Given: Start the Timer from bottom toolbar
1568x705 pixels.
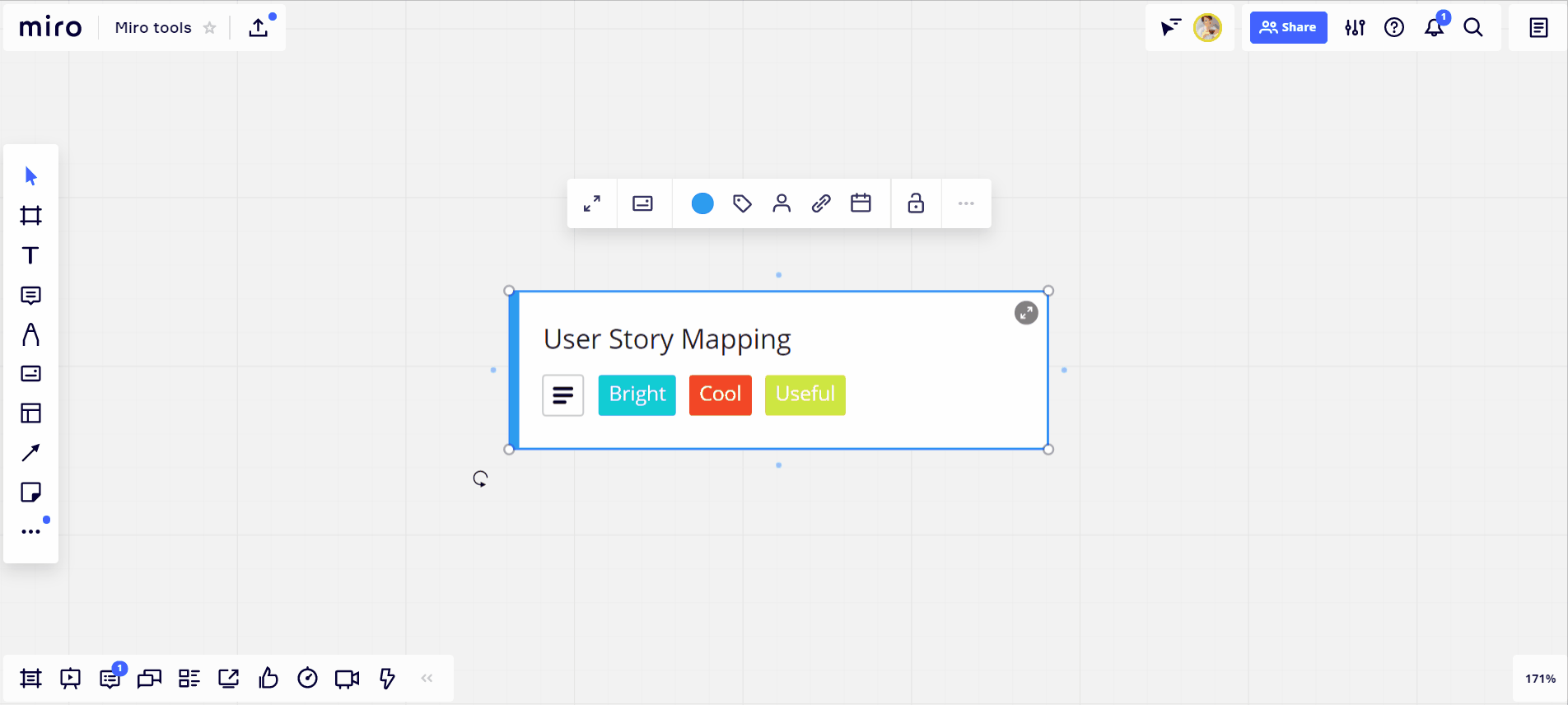Looking at the screenshot, I should click(307, 678).
